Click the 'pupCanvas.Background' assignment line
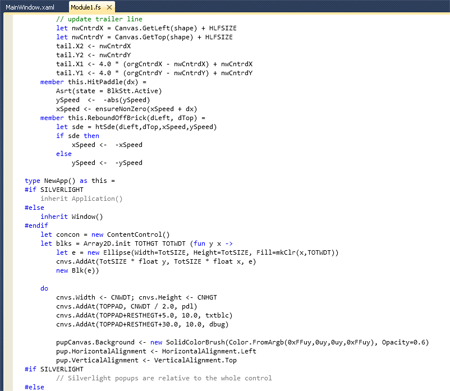Screen dimensions: 450x391 [x=242, y=343]
